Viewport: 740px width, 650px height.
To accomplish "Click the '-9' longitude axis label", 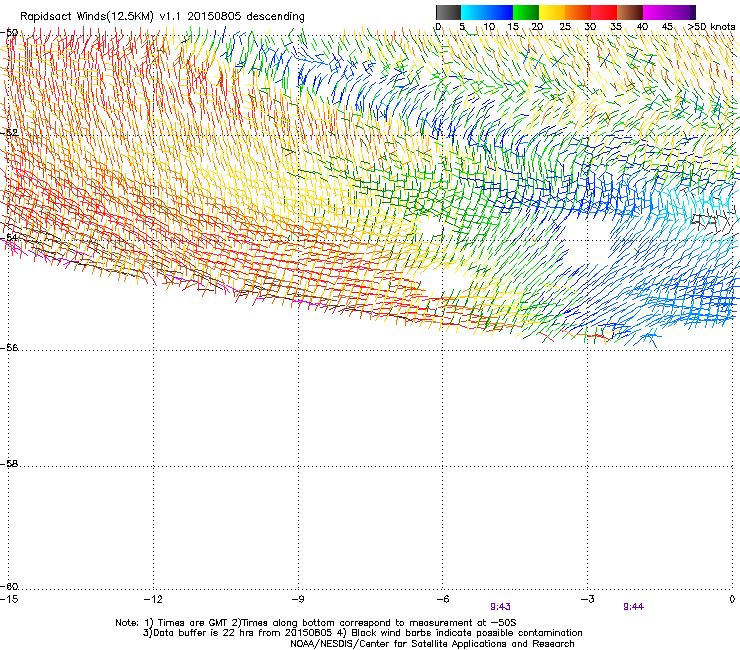I will point(298,599).
